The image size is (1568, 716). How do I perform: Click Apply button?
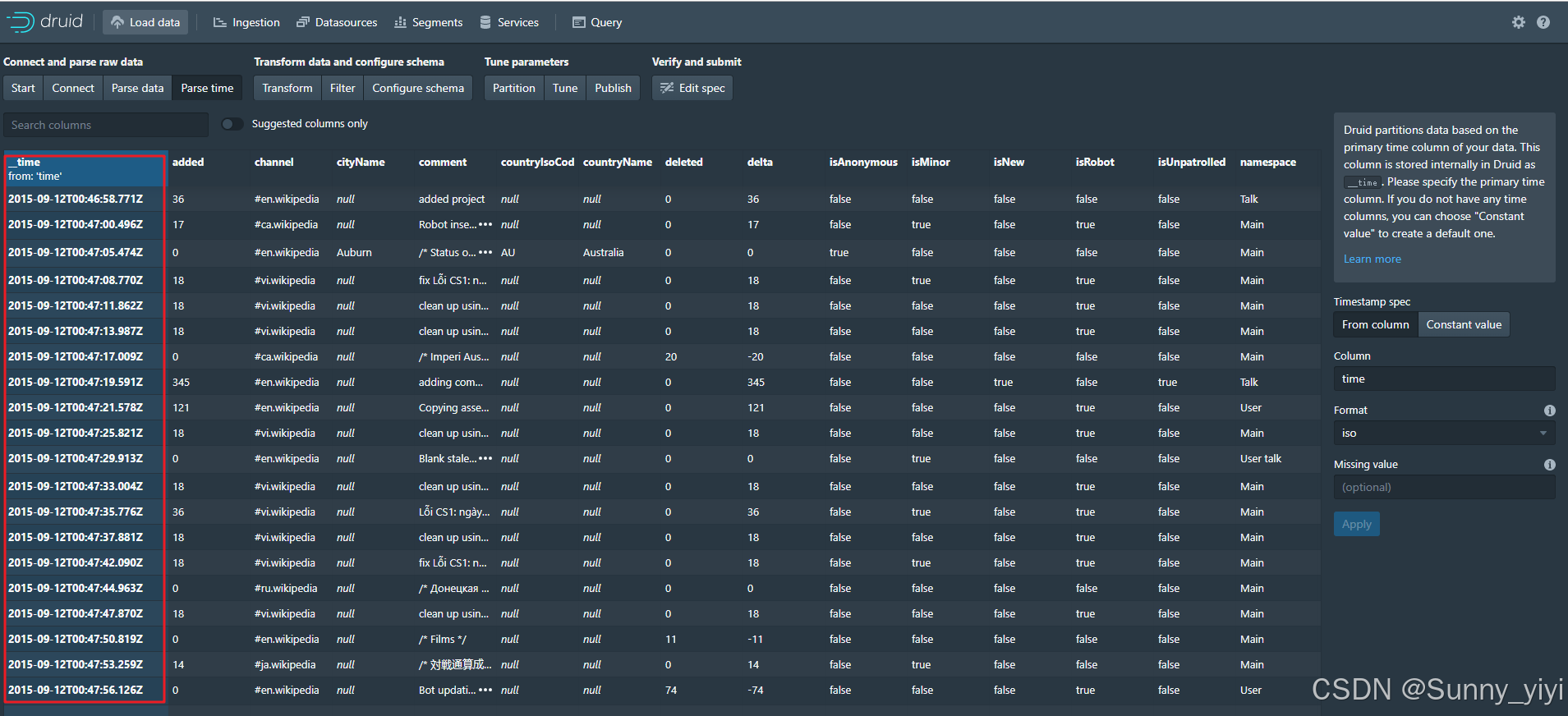[1356, 524]
